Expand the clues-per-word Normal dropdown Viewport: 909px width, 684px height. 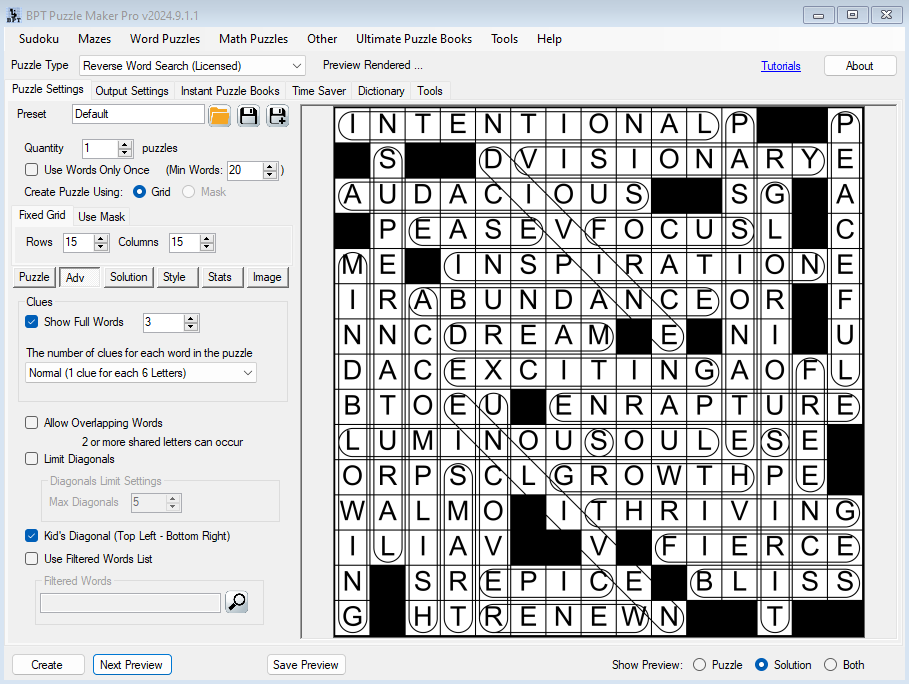point(248,373)
